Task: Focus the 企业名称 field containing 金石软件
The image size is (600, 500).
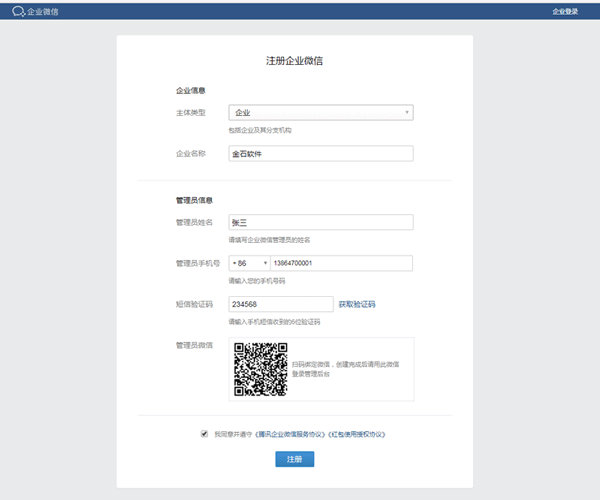Action: tap(320, 154)
